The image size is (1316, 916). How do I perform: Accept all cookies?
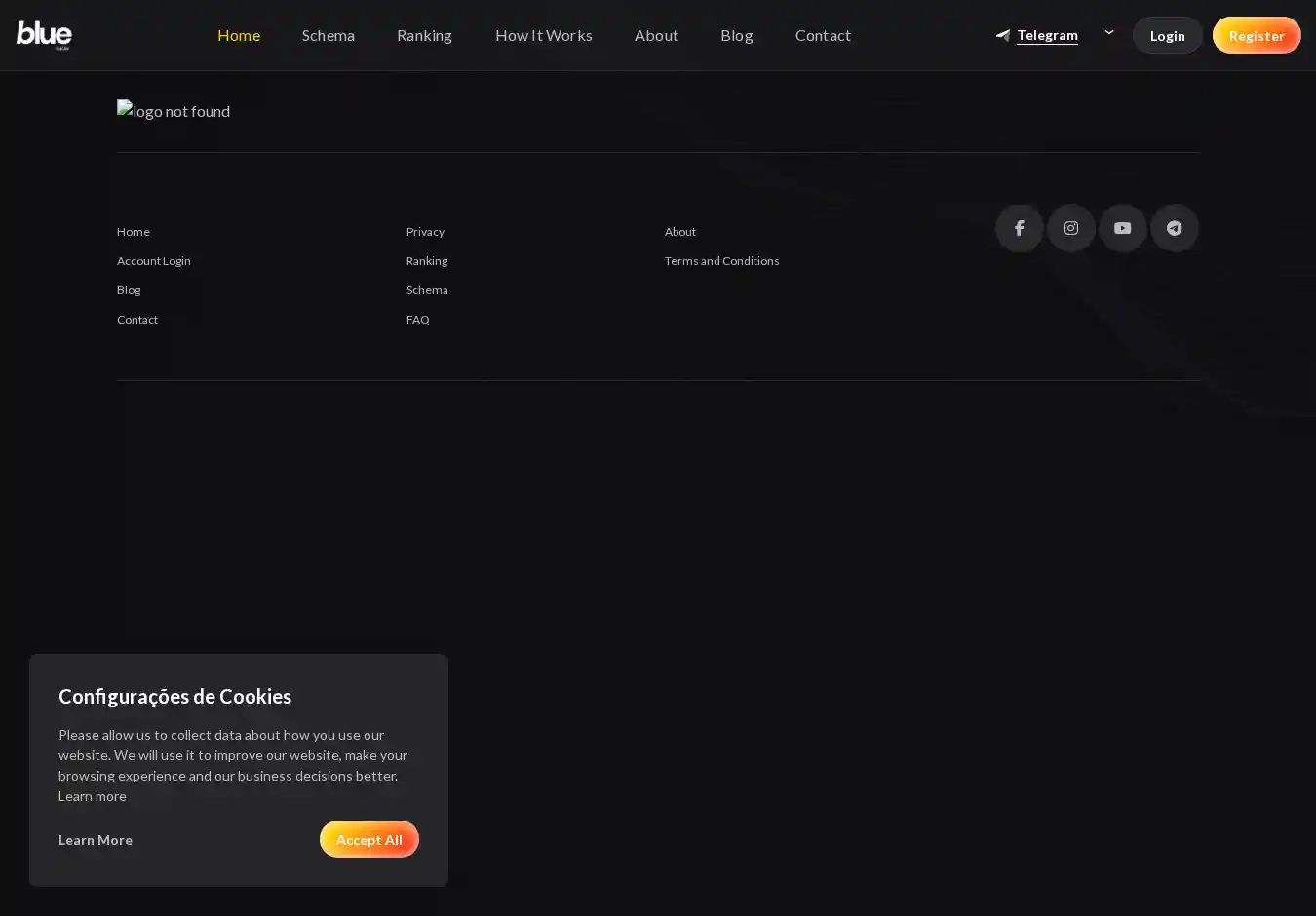pos(368,839)
